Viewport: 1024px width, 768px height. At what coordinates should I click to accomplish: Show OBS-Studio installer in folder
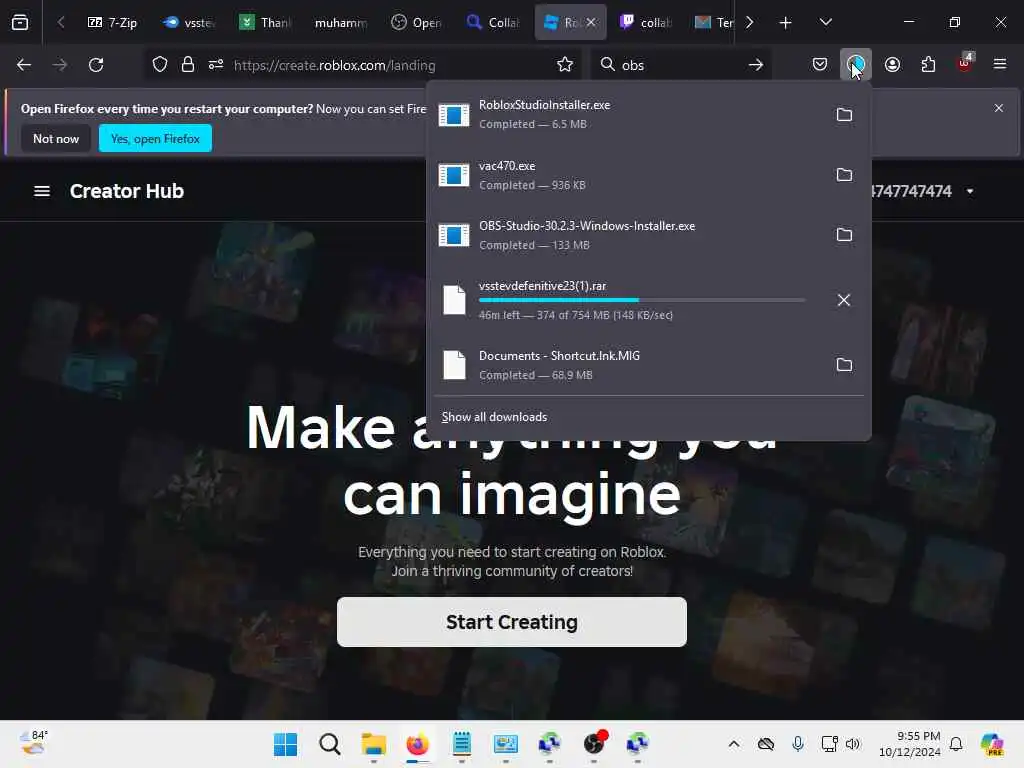click(844, 234)
